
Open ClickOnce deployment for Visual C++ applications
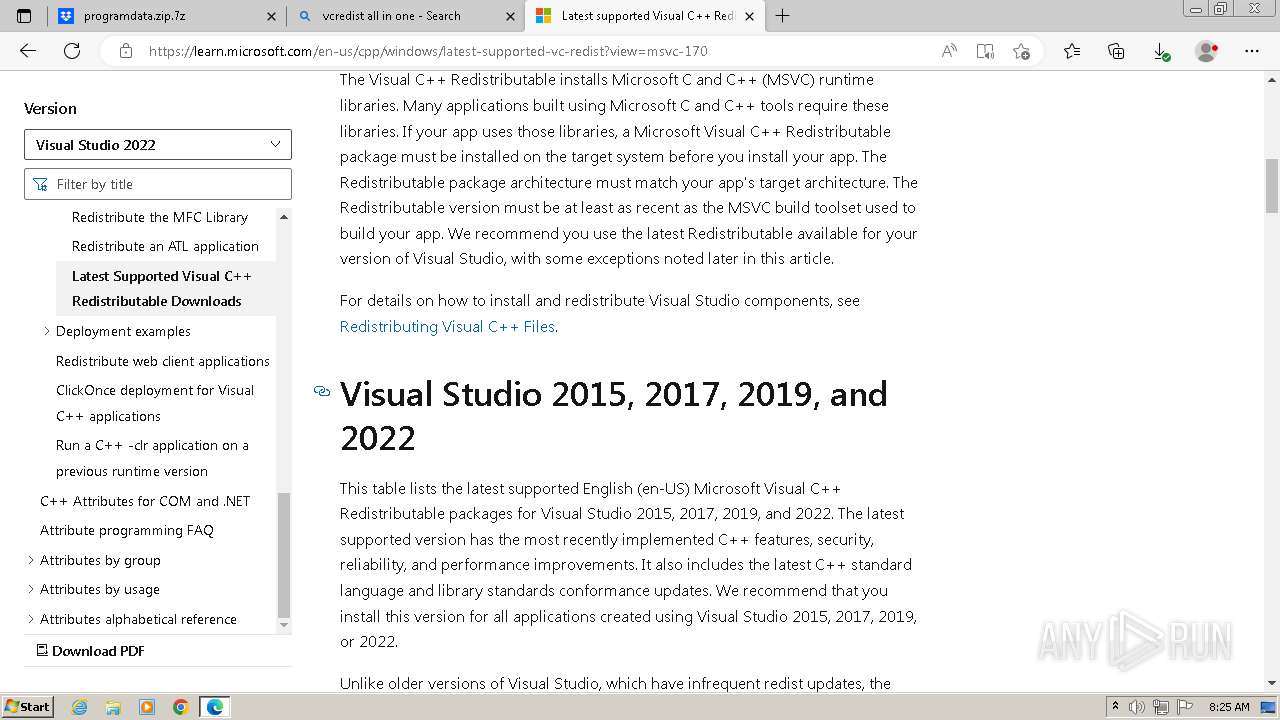[x=155, y=403]
